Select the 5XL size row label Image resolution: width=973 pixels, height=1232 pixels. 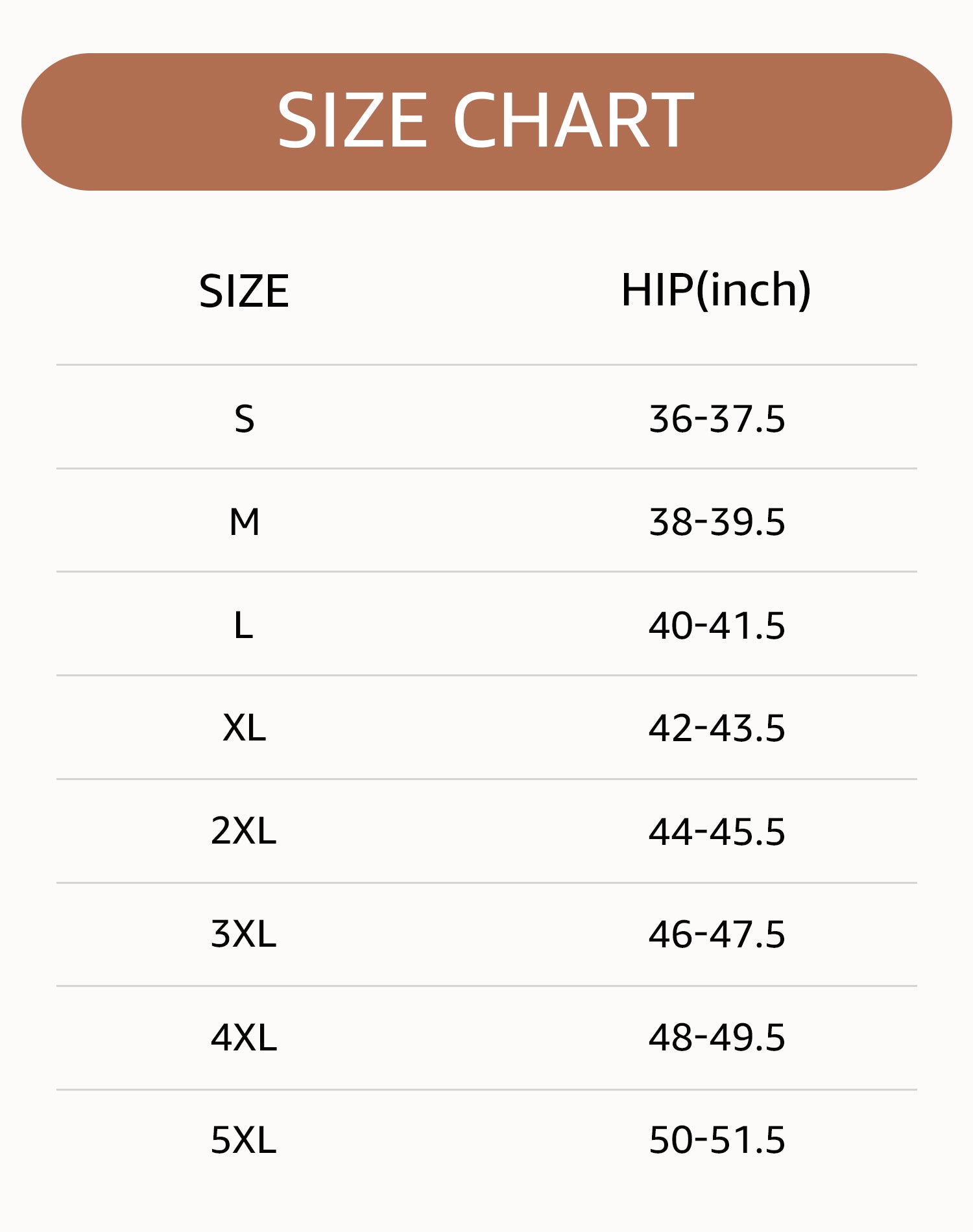pyautogui.click(x=244, y=1140)
